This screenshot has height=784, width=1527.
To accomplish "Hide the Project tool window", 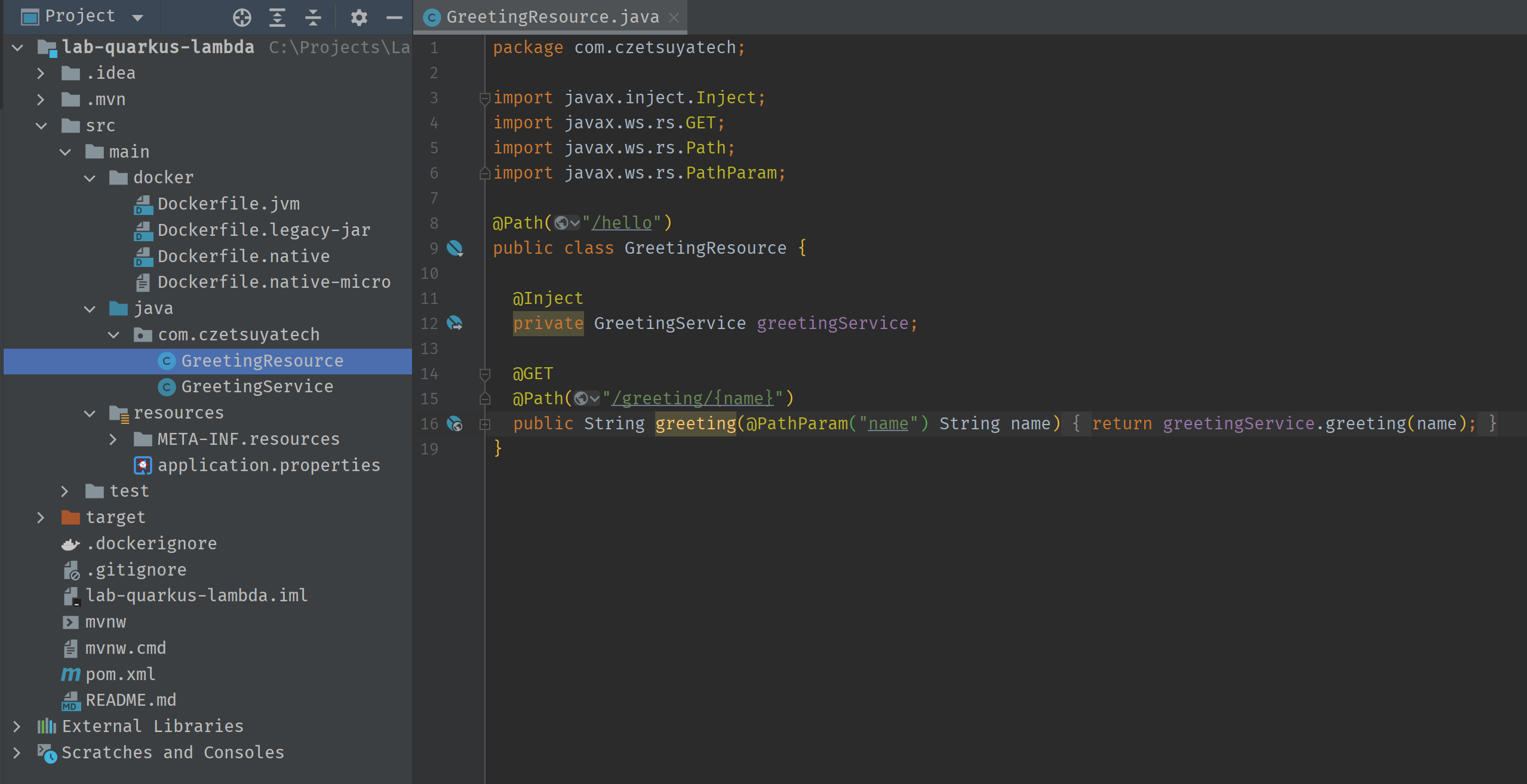I will point(394,17).
